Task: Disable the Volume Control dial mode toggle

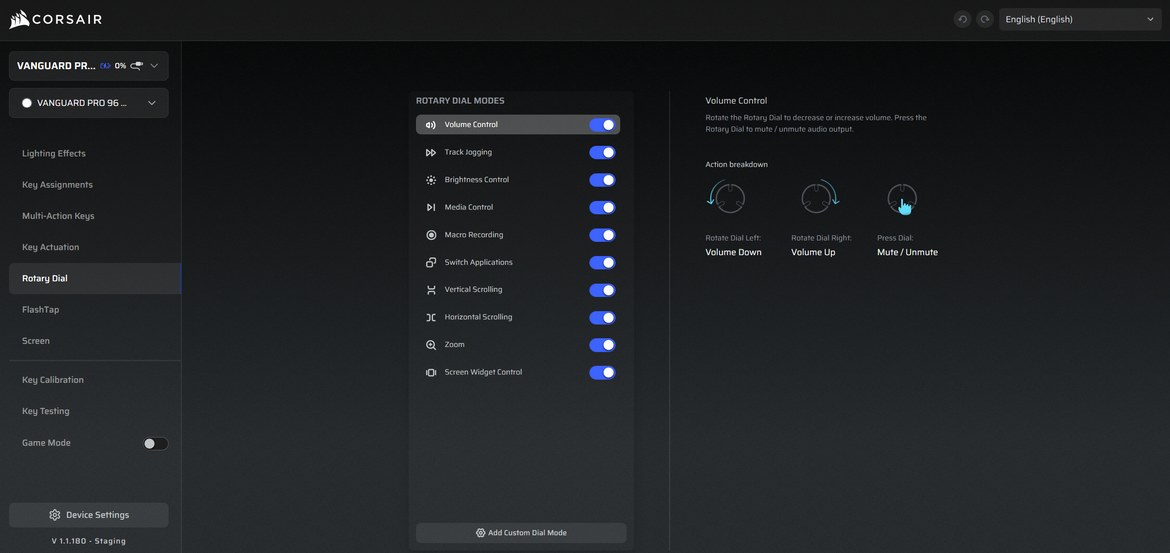Action: [x=602, y=125]
